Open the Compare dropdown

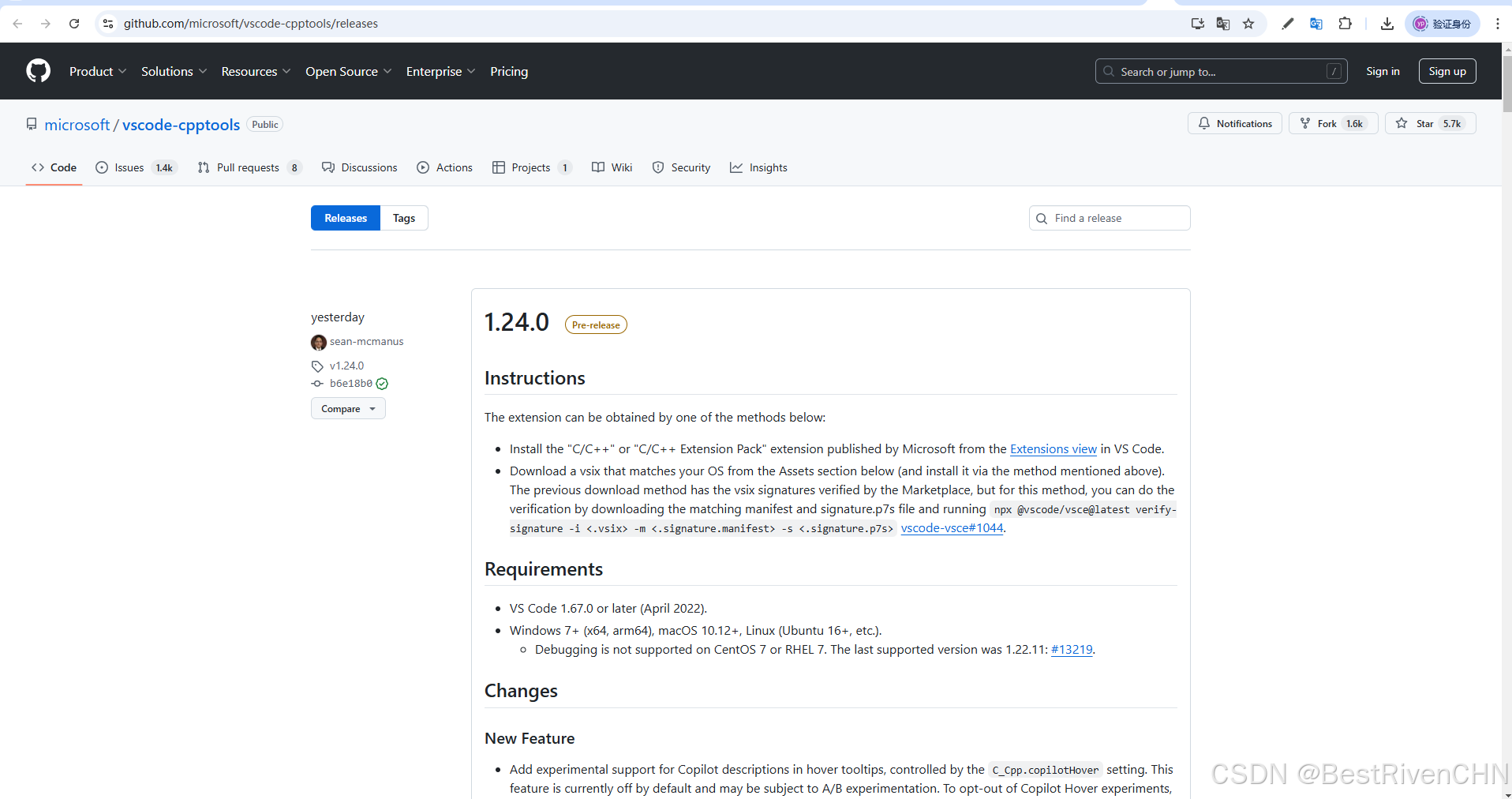(348, 408)
